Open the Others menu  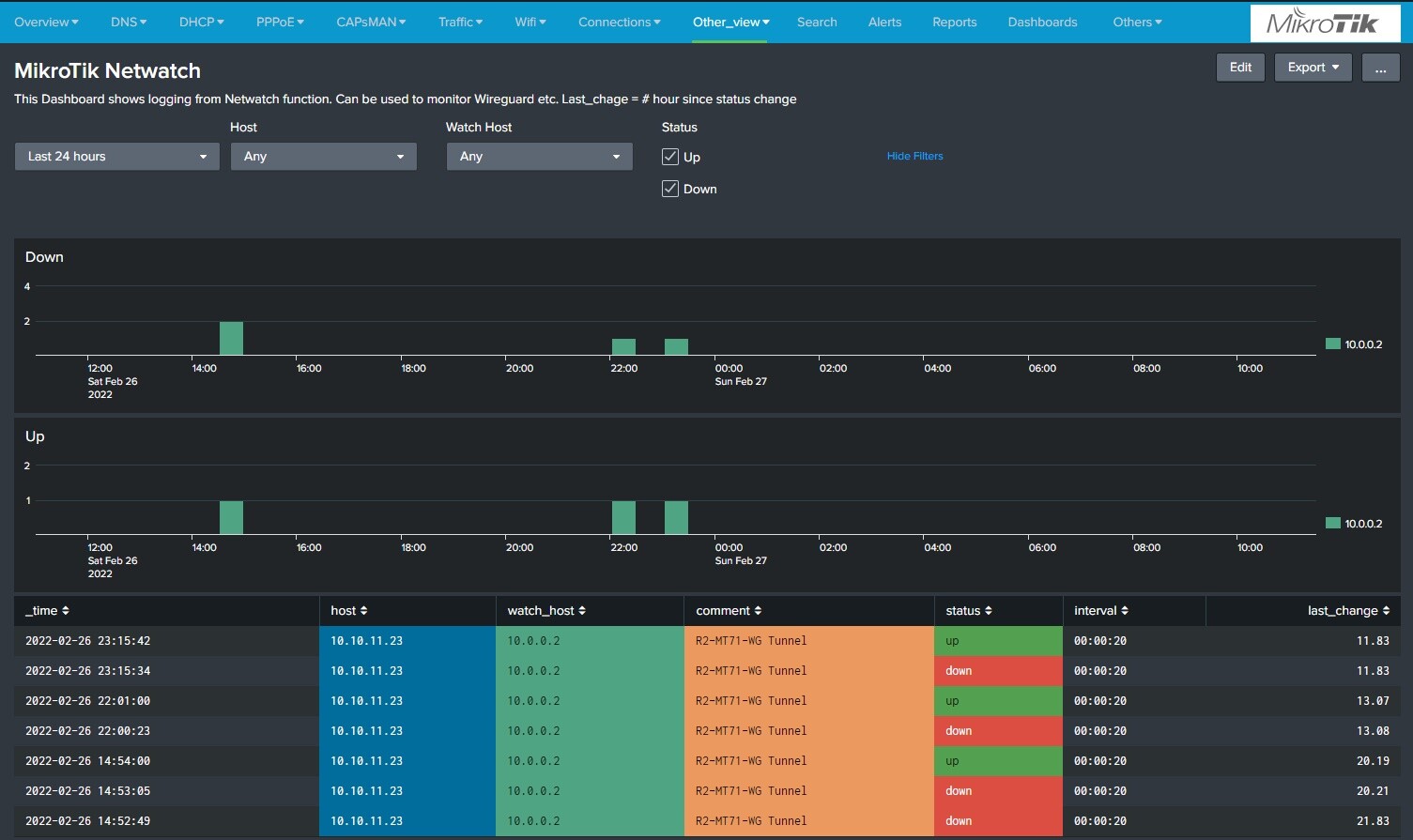click(1137, 22)
